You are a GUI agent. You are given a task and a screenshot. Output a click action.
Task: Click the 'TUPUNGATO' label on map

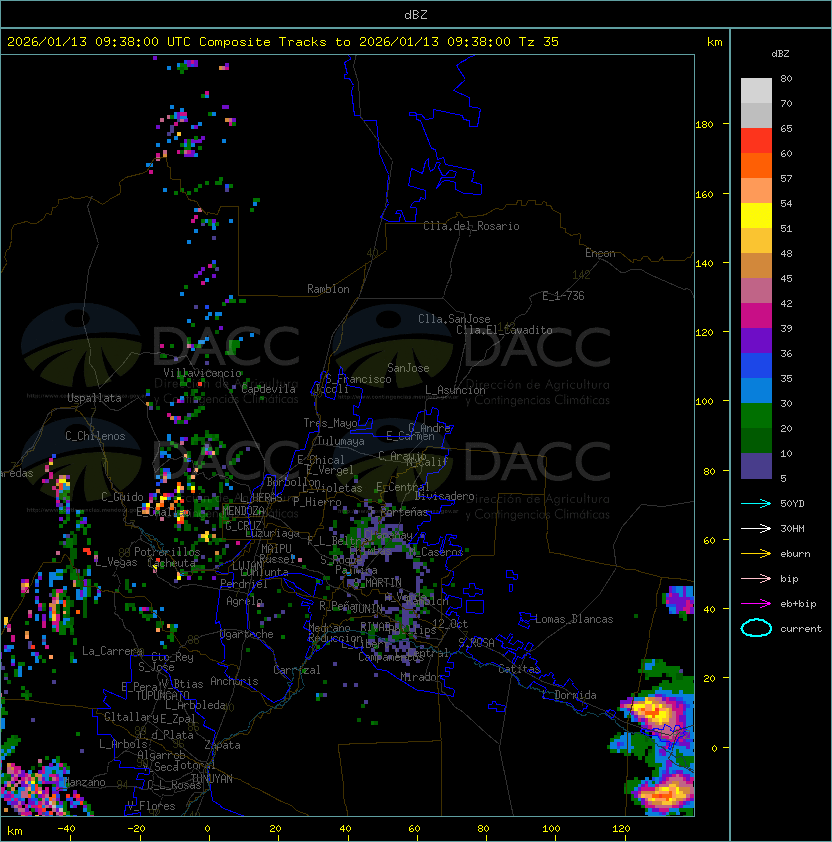pos(162,696)
